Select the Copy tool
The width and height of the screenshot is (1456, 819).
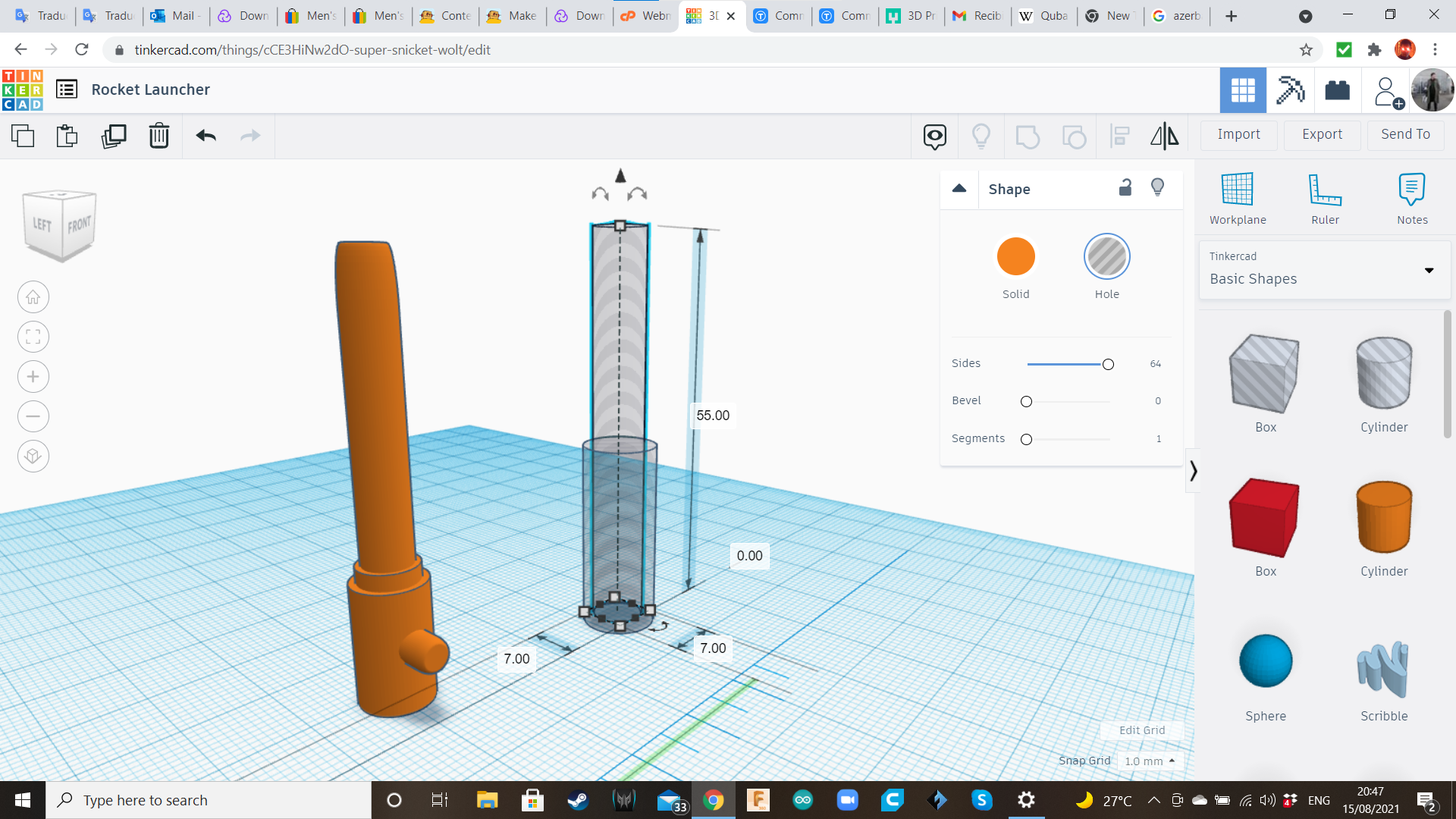[23, 136]
